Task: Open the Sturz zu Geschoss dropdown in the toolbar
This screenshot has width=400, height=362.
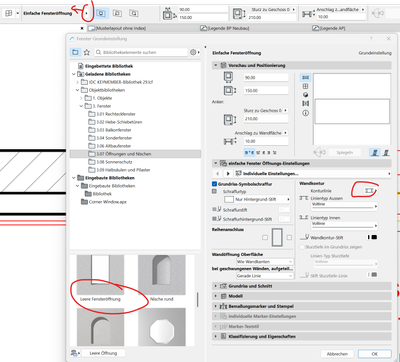Action: click(x=294, y=10)
